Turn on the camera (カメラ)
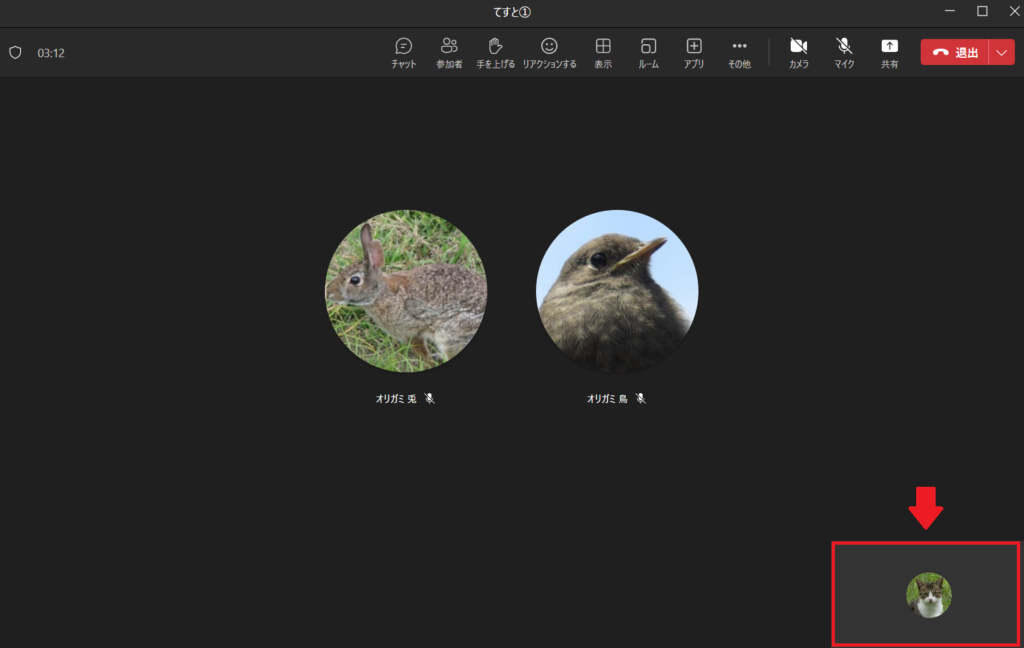 (x=798, y=53)
